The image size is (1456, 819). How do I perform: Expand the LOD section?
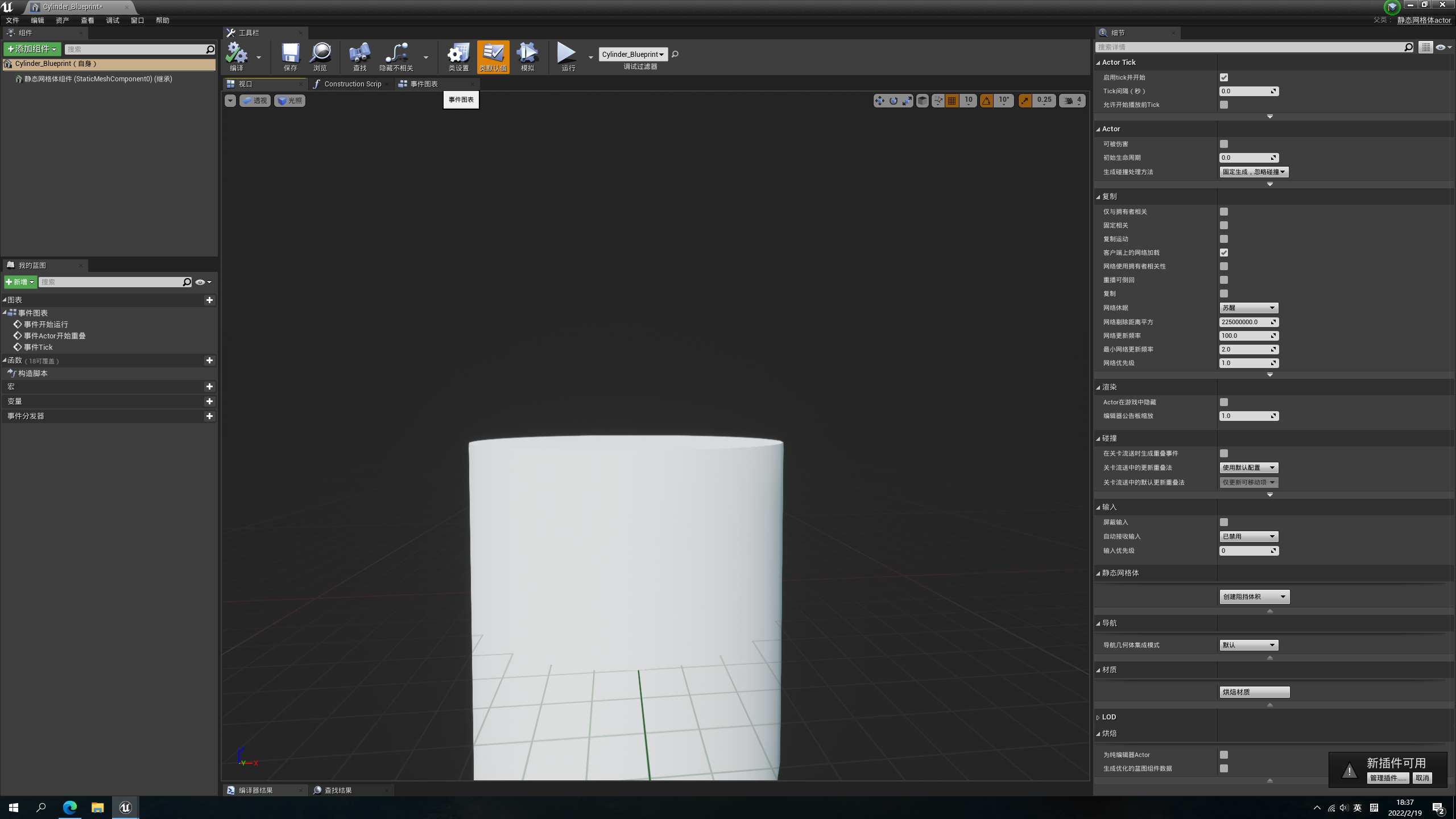point(1098,718)
